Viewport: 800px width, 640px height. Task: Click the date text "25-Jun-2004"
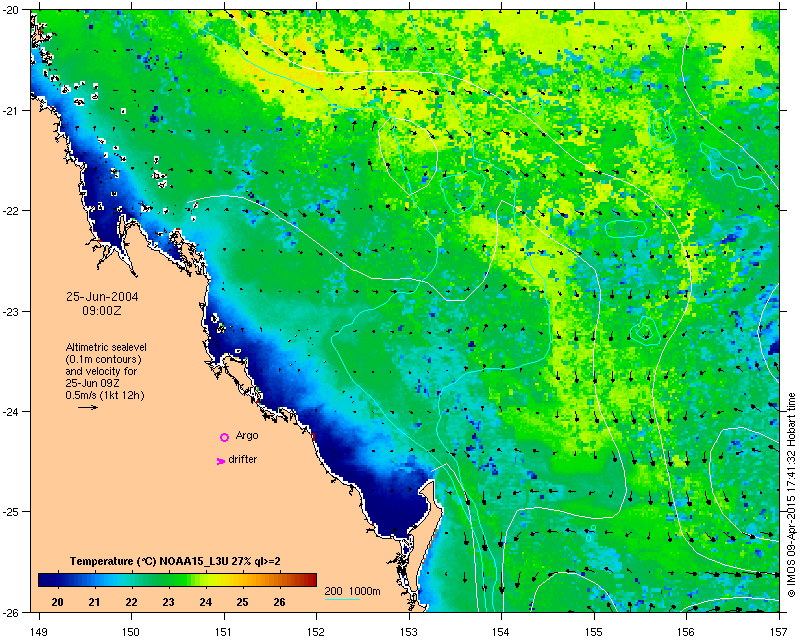point(102,297)
